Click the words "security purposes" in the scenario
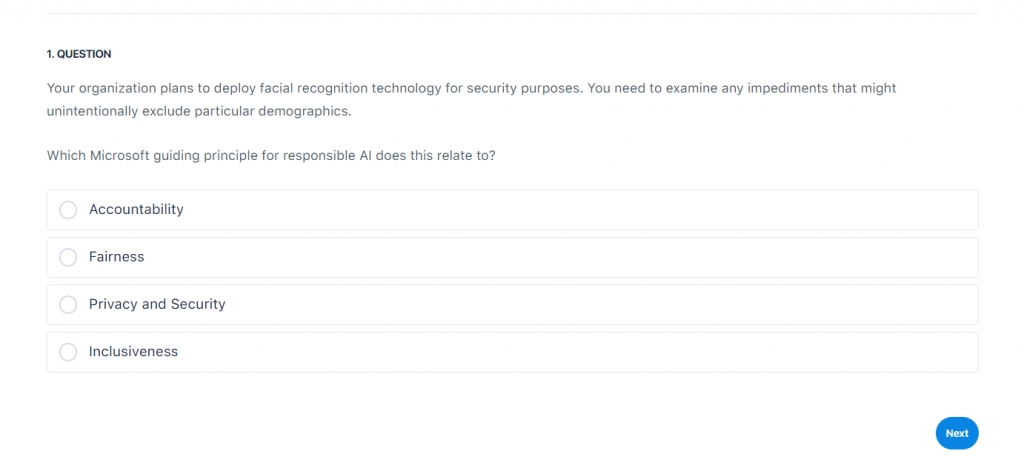Screen dimensions: 1024x468 tap(524, 88)
